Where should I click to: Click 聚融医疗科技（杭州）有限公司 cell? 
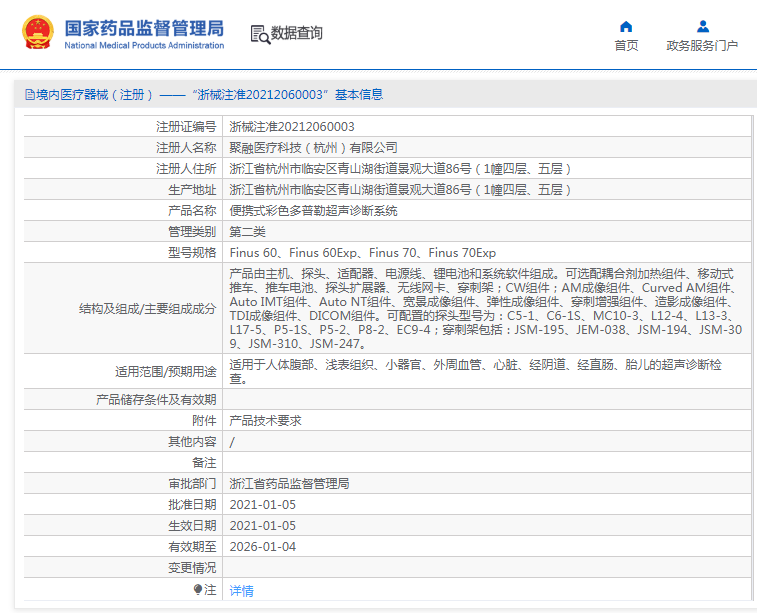click(x=313, y=148)
